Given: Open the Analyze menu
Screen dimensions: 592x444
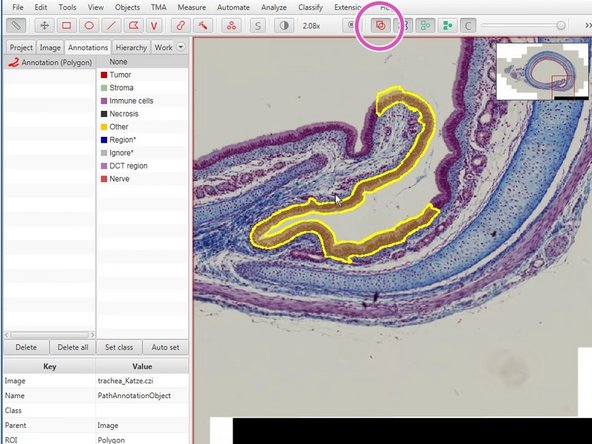Looking at the screenshot, I should click(x=274, y=7).
